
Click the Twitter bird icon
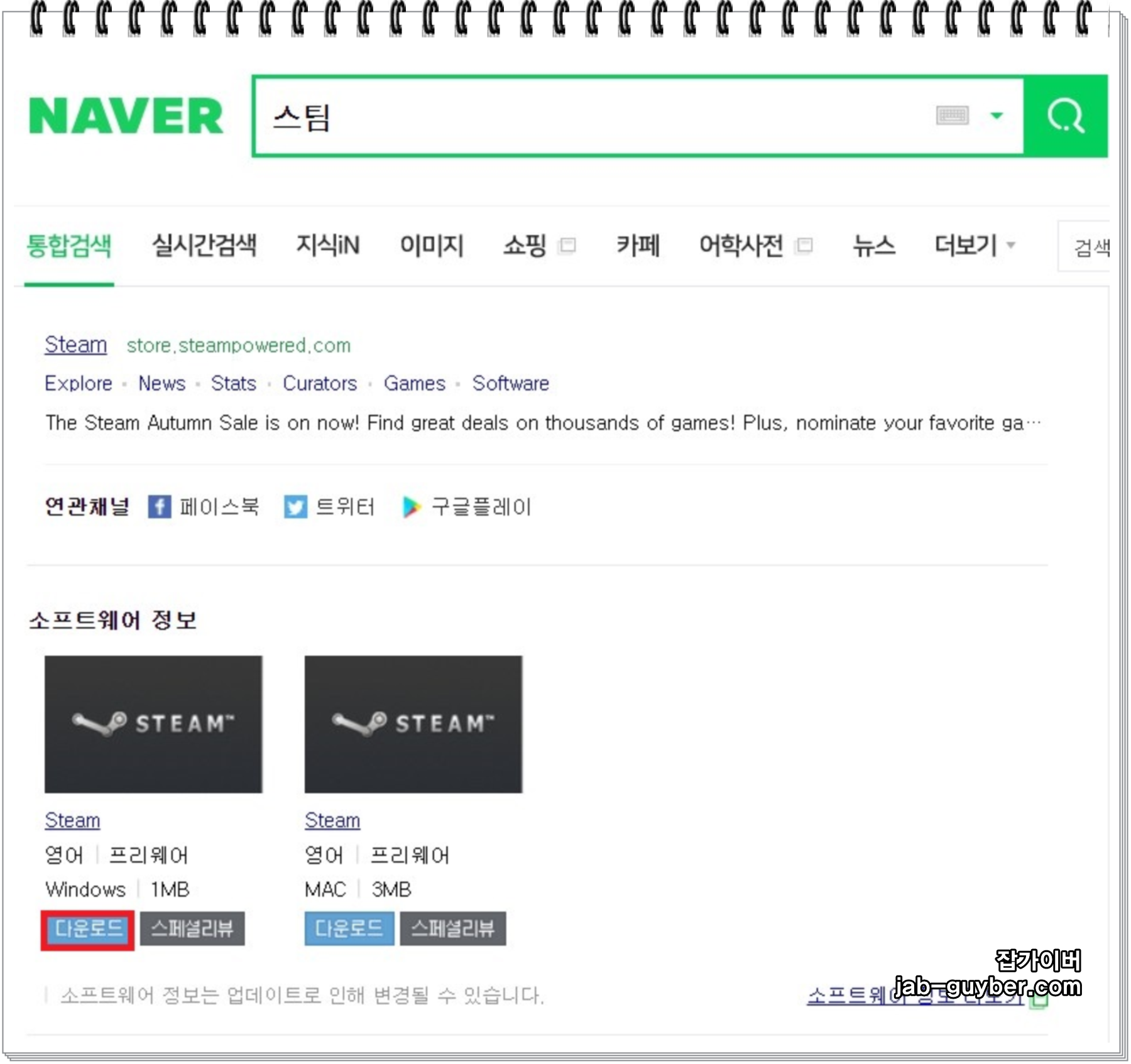coord(295,506)
